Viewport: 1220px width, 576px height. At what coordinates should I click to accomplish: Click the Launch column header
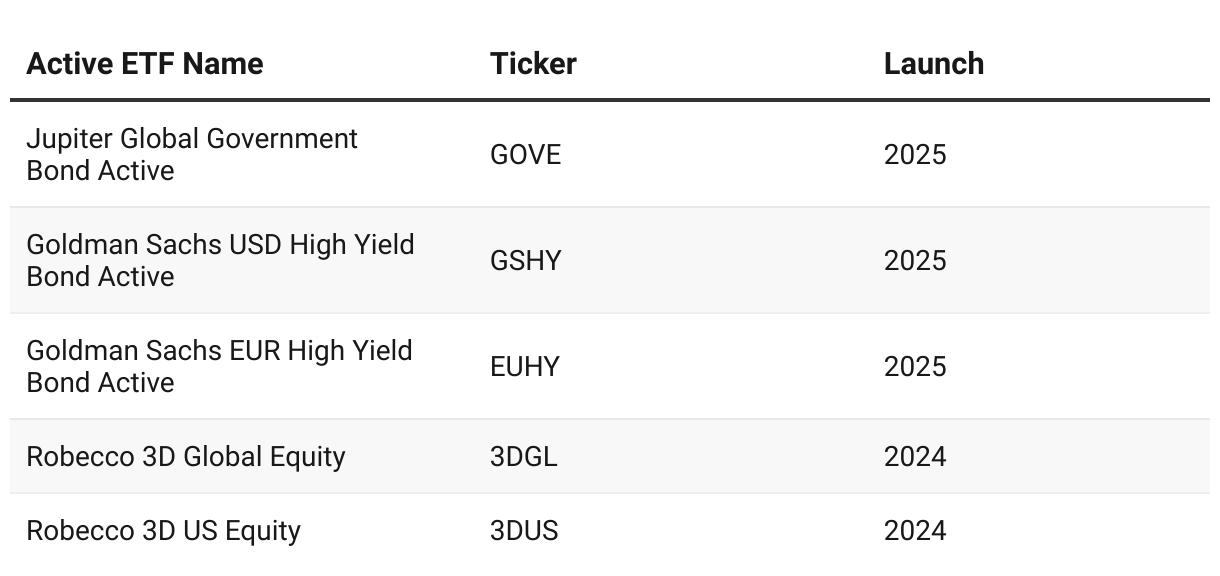(934, 64)
